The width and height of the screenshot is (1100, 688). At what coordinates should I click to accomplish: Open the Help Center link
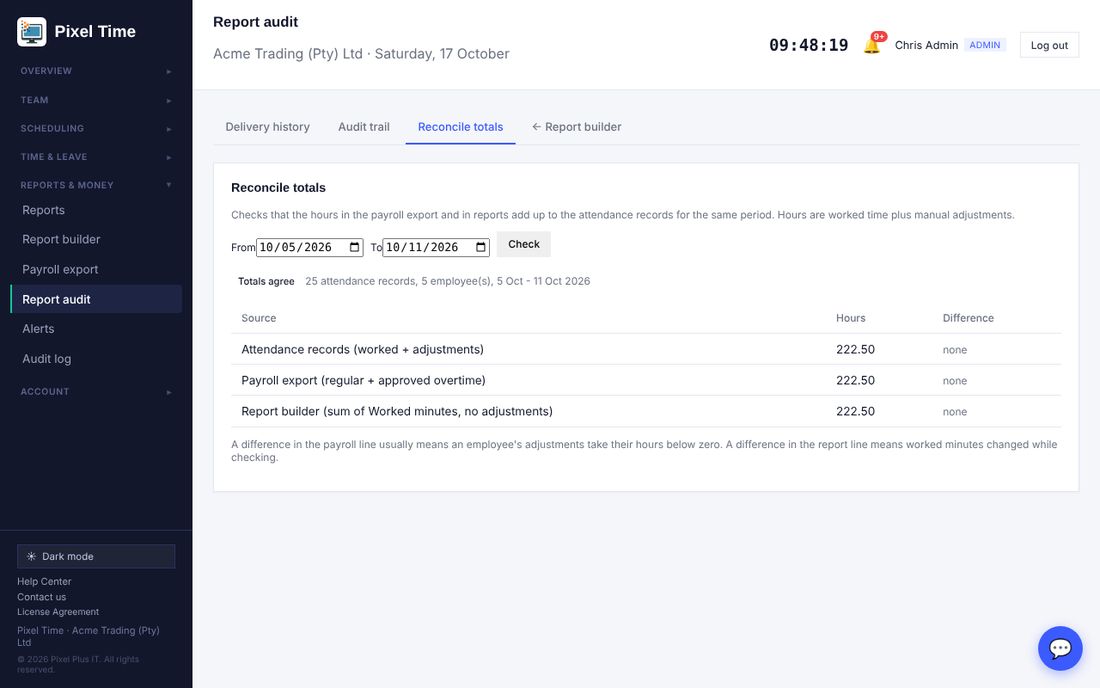click(44, 581)
